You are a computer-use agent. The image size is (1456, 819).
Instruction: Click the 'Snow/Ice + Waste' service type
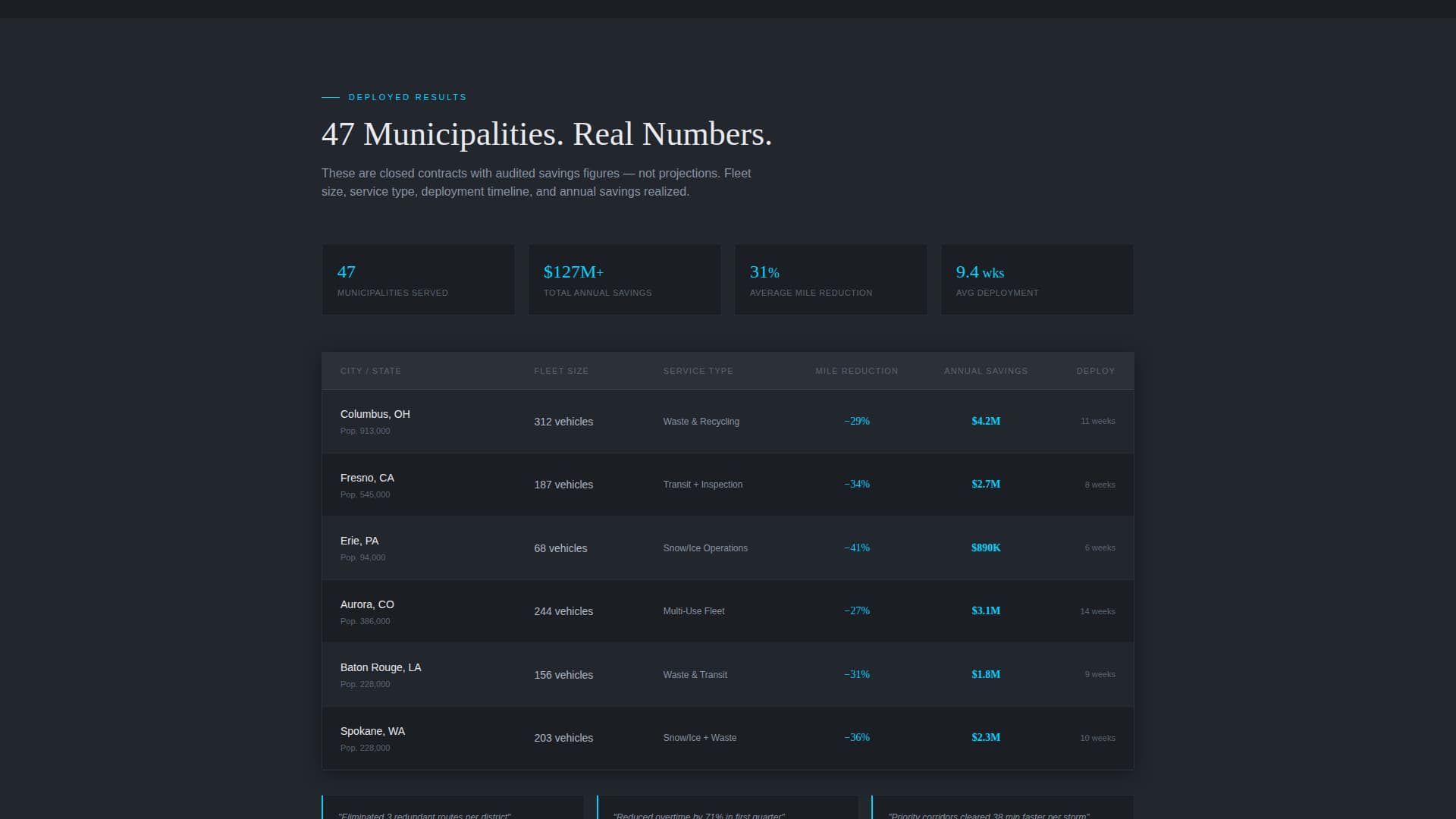700,738
